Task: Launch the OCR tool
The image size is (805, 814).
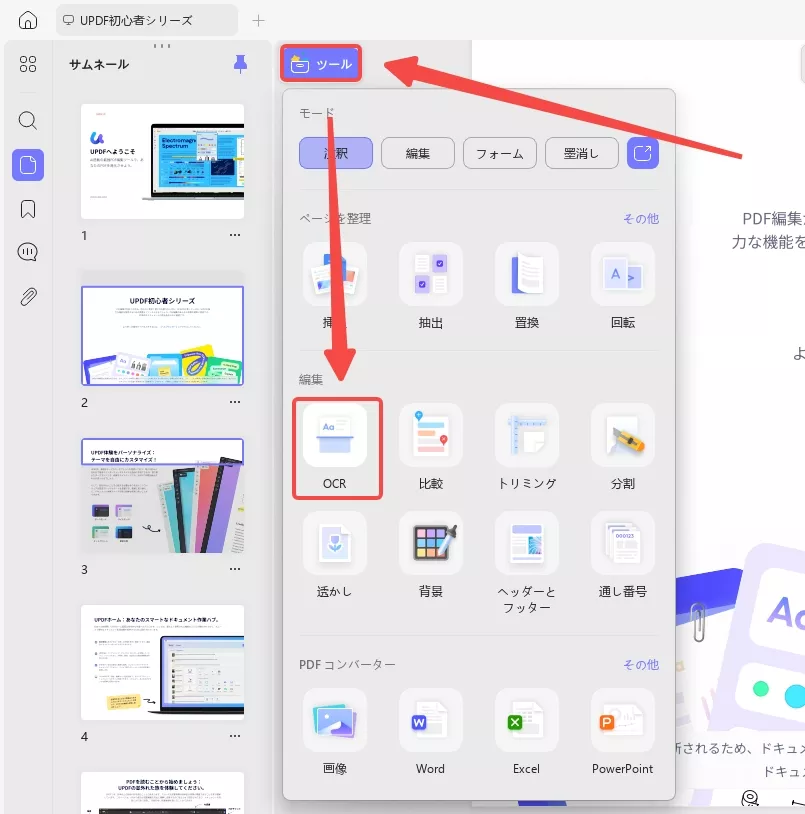Action: click(x=335, y=447)
